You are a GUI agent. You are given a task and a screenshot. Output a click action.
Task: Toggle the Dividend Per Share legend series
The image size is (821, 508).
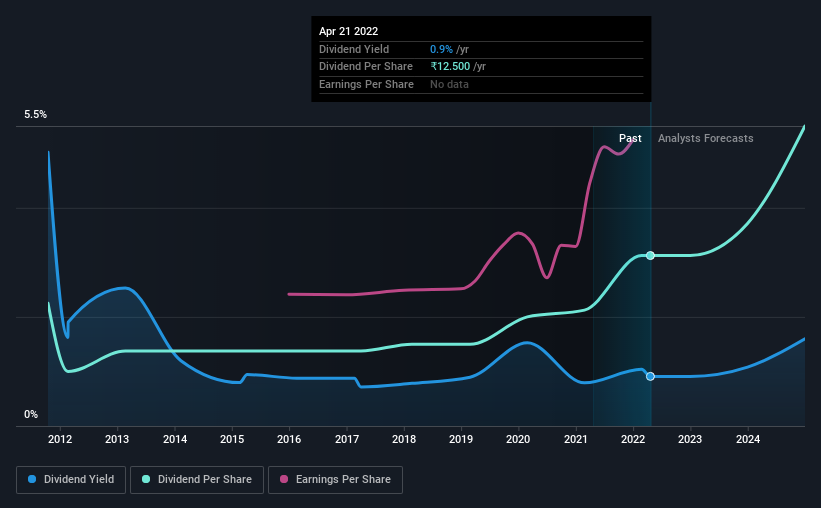click(197, 480)
